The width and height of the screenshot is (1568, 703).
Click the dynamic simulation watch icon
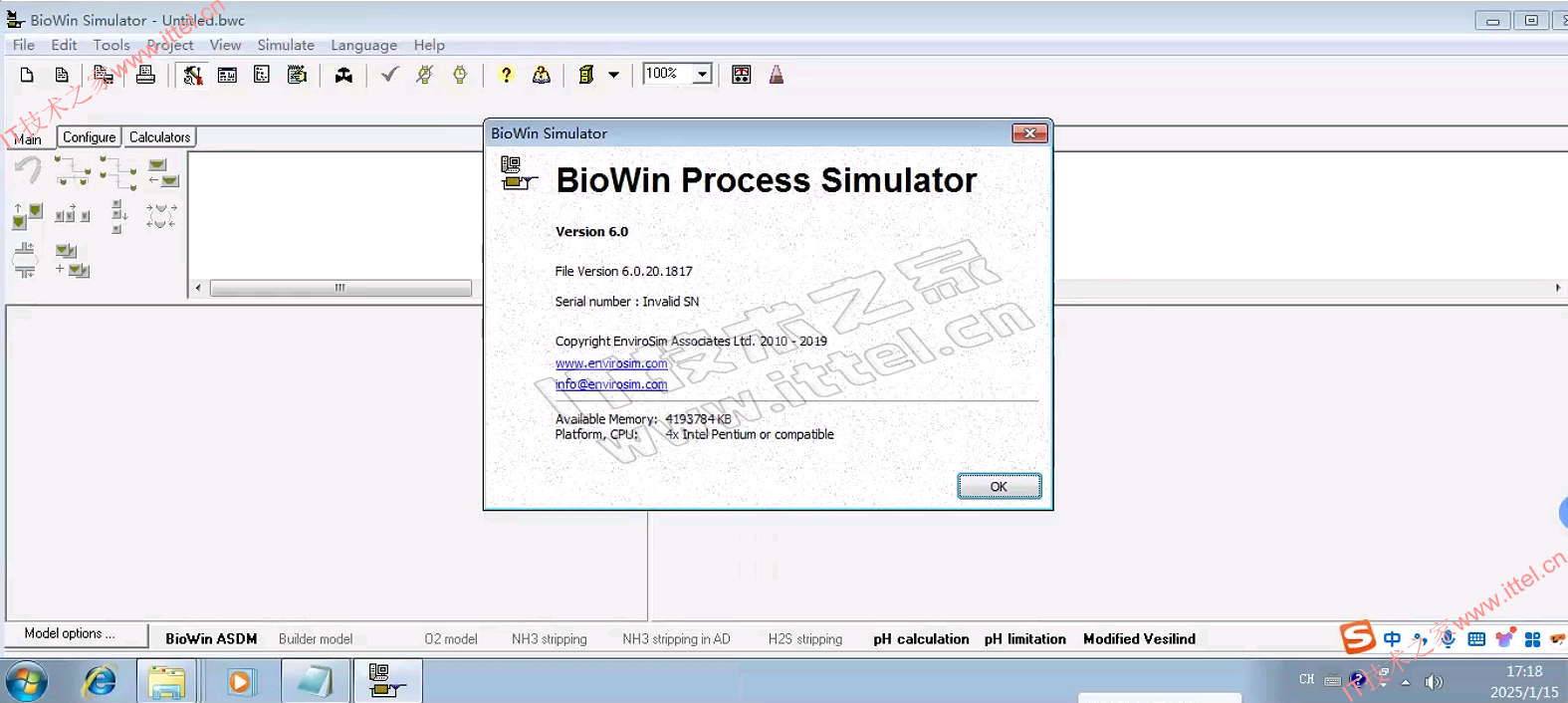point(460,75)
